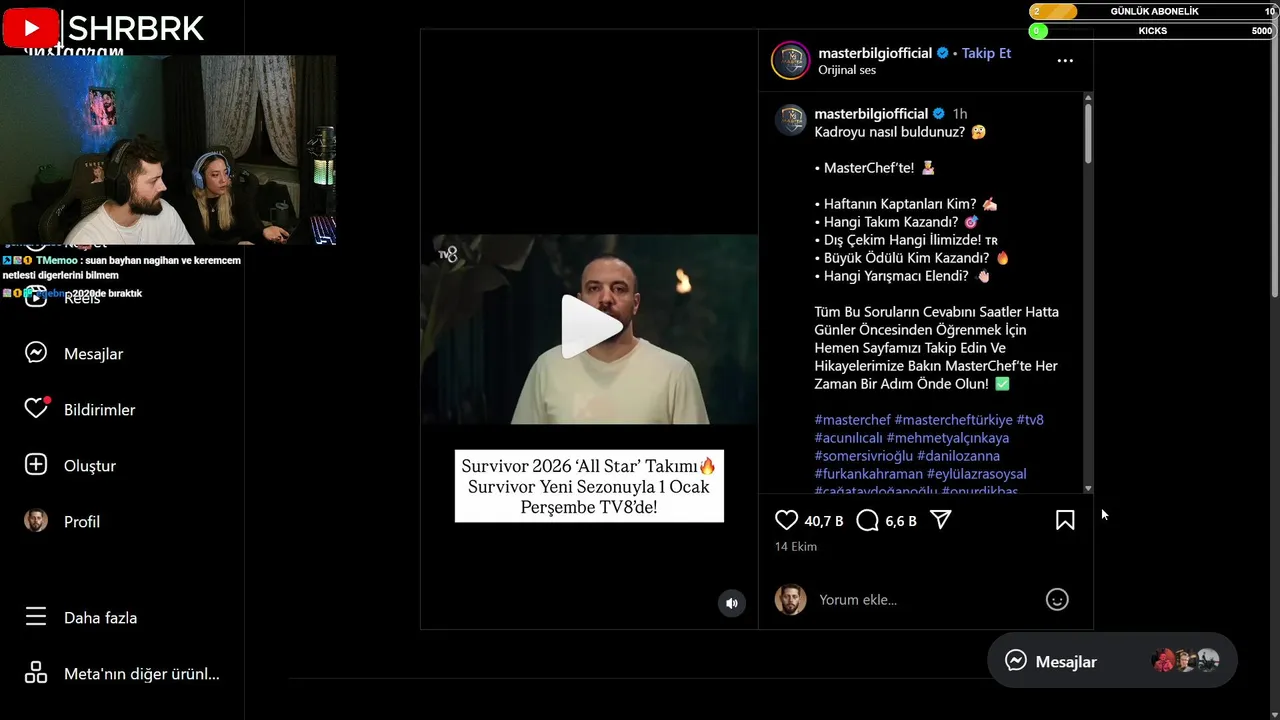Click #mehmetyalçınkaya hashtag link
The width and height of the screenshot is (1280, 720).
point(948,438)
